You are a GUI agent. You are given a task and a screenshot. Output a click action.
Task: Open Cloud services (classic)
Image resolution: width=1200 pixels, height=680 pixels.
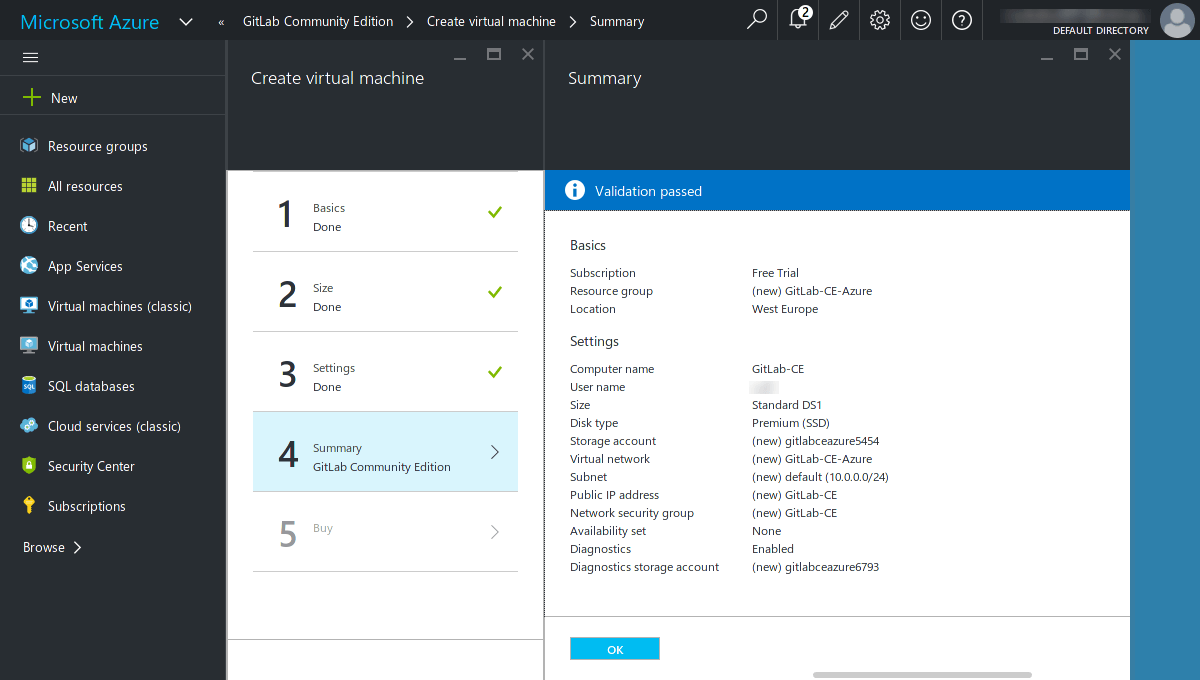[113, 426]
